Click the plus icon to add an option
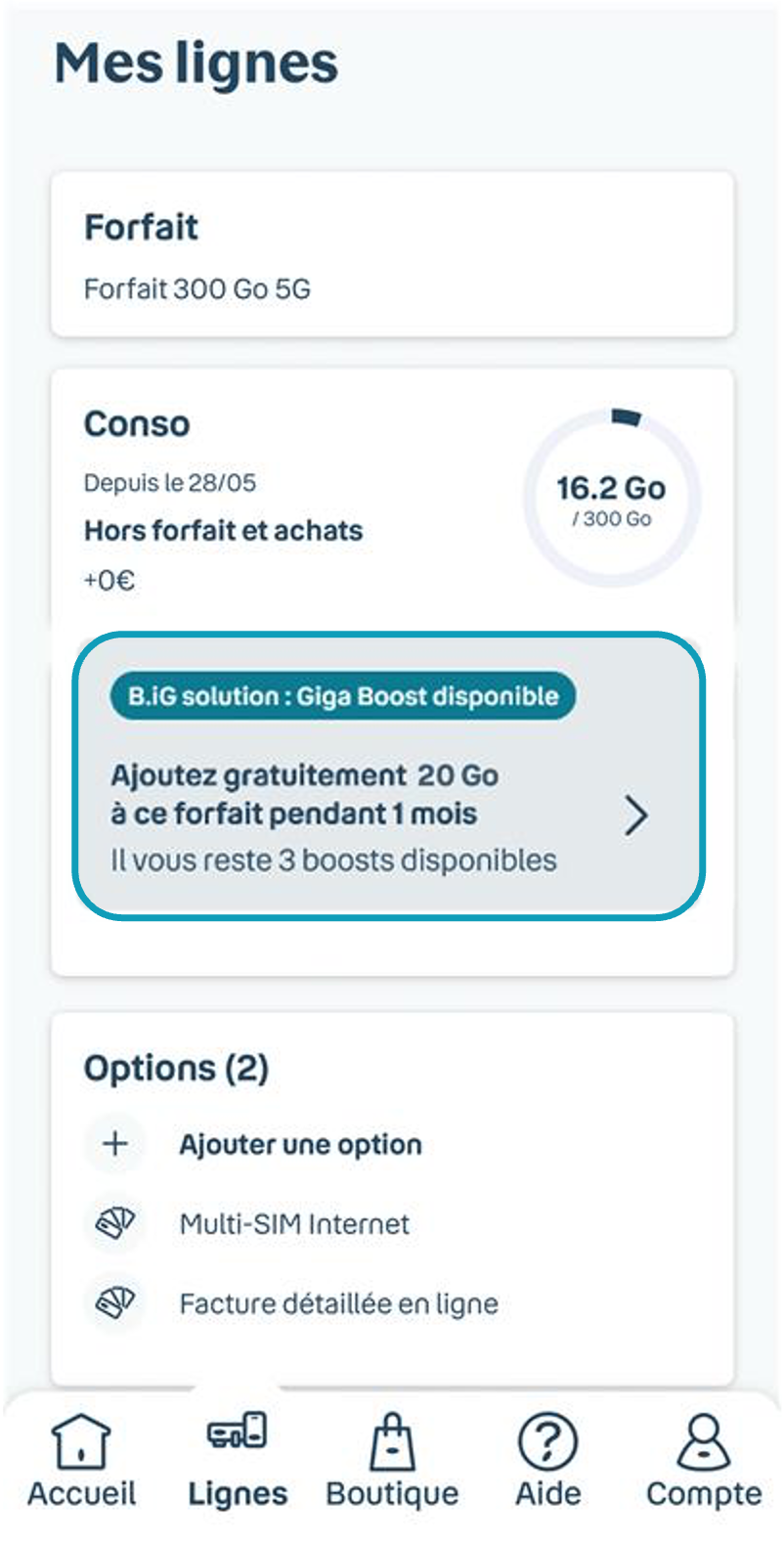Image resolution: width=784 pixels, height=1541 pixels. click(114, 1144)
